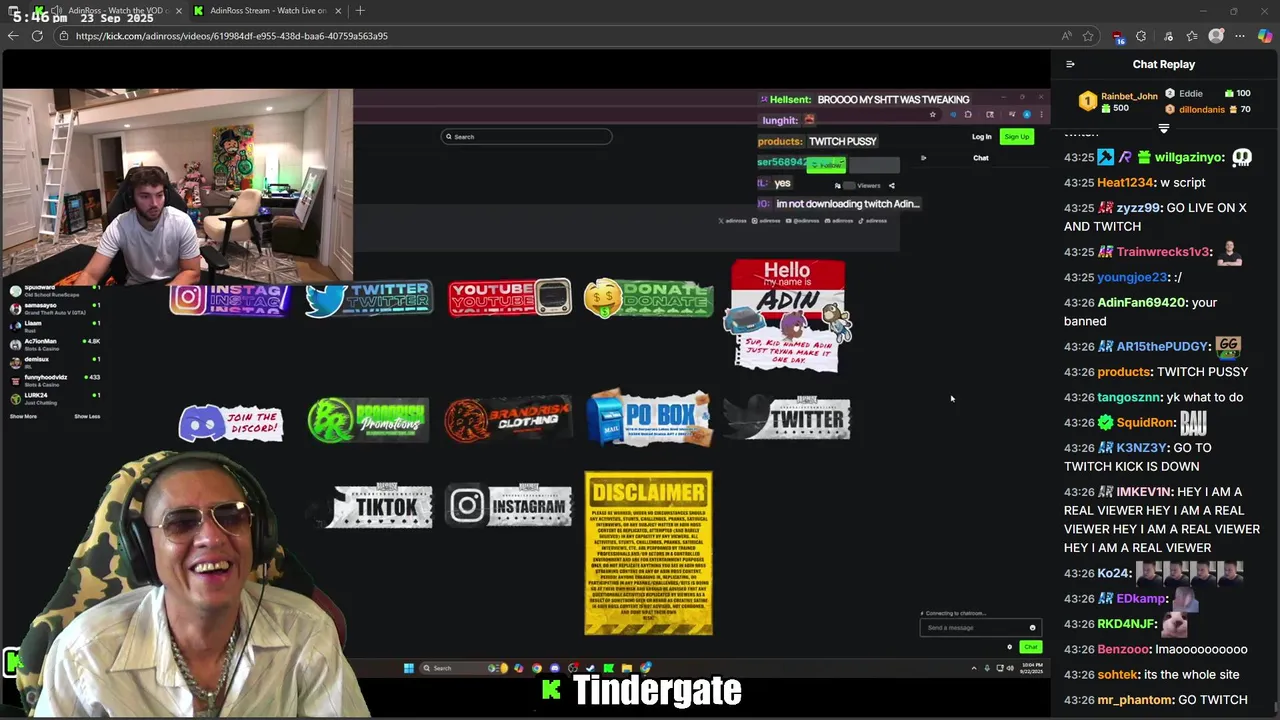Open sidebar channel Ac7ionMan

[55, 345]
